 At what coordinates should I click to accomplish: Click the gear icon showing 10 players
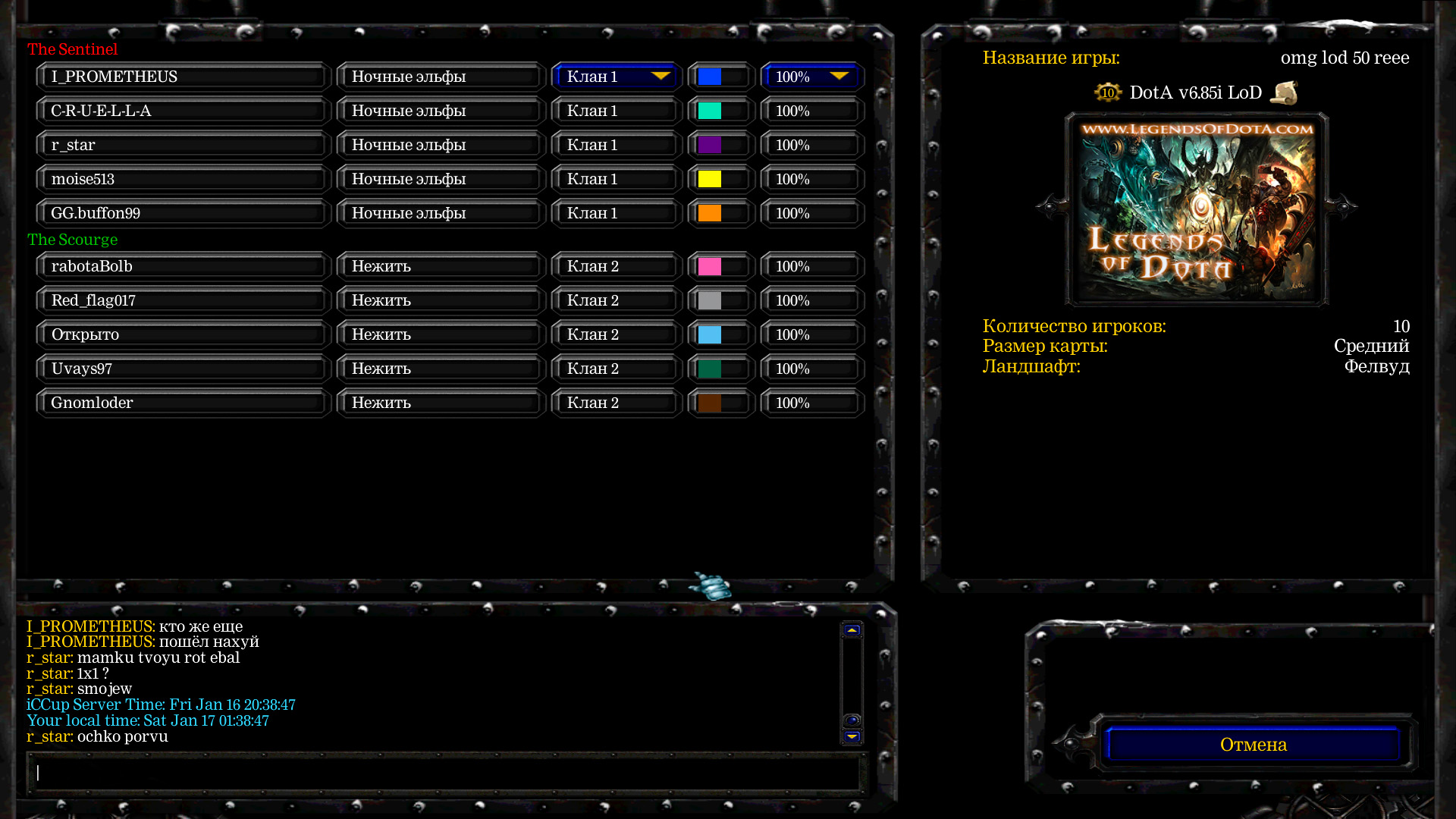pyautogui.click(x=1108, y=93)
